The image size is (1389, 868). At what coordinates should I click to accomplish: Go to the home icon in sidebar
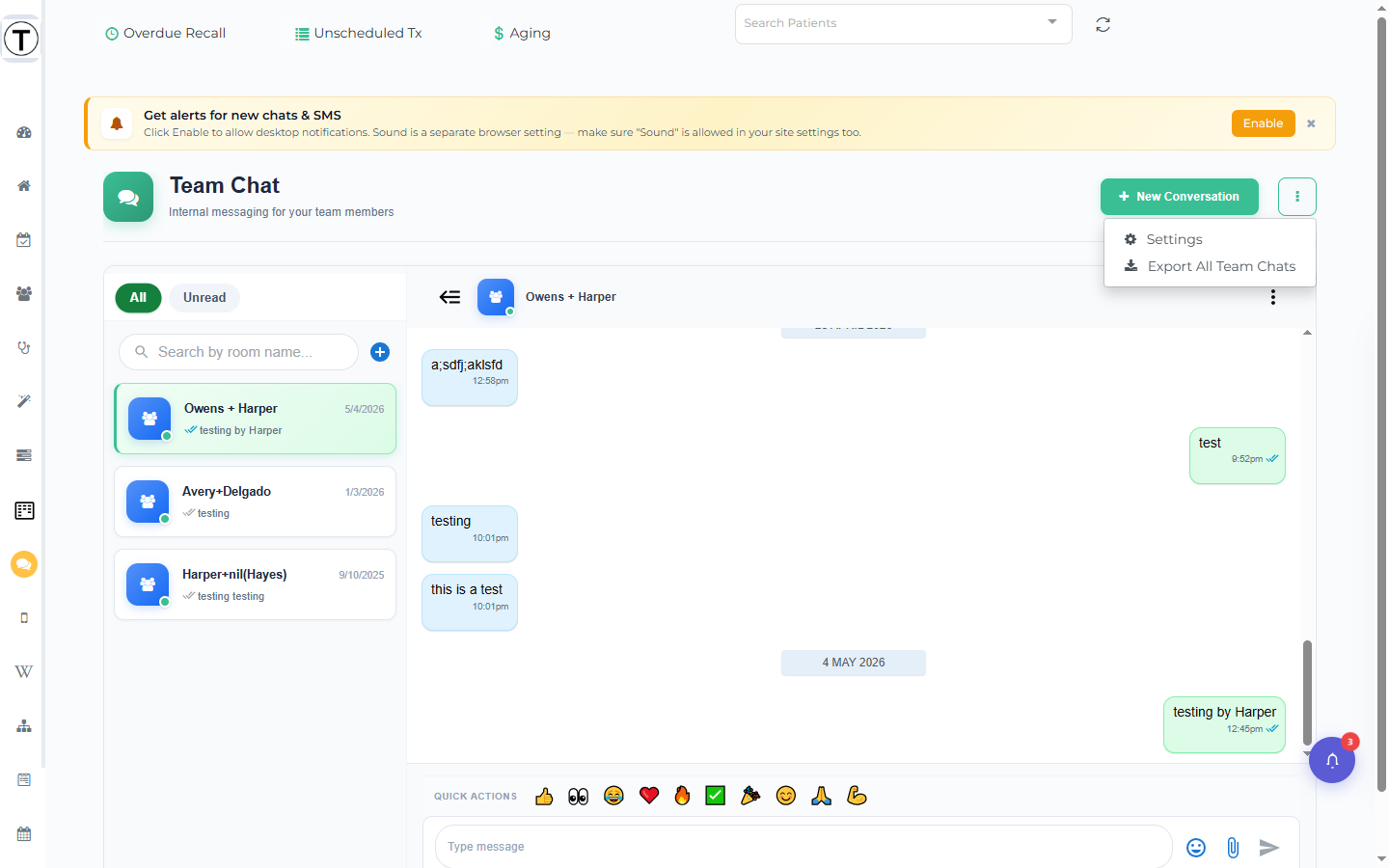[24, 186]
